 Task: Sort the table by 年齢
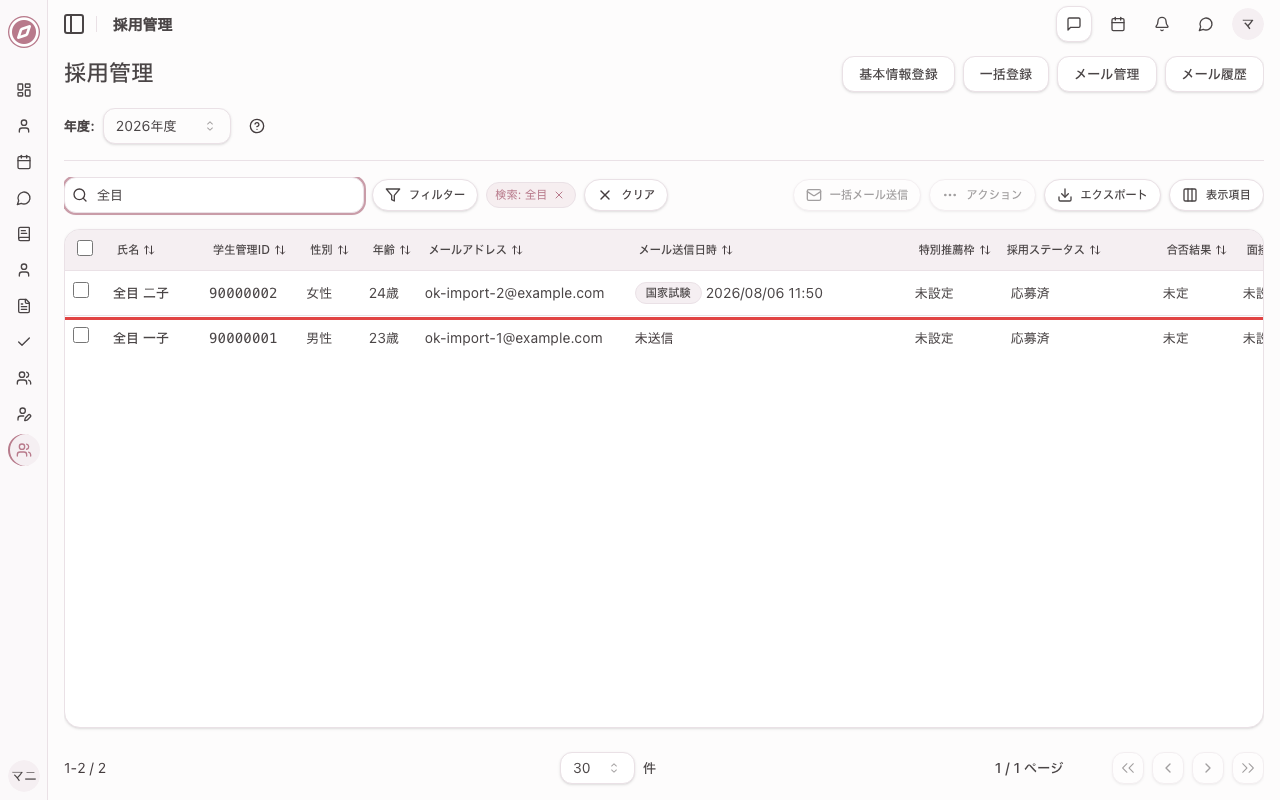pos(391,250)
